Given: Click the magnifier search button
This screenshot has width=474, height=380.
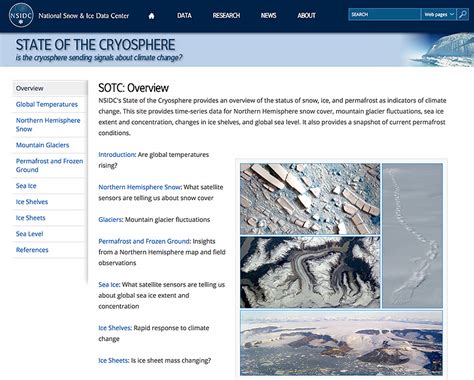Looking at the screenshot, I should point(463,14).
